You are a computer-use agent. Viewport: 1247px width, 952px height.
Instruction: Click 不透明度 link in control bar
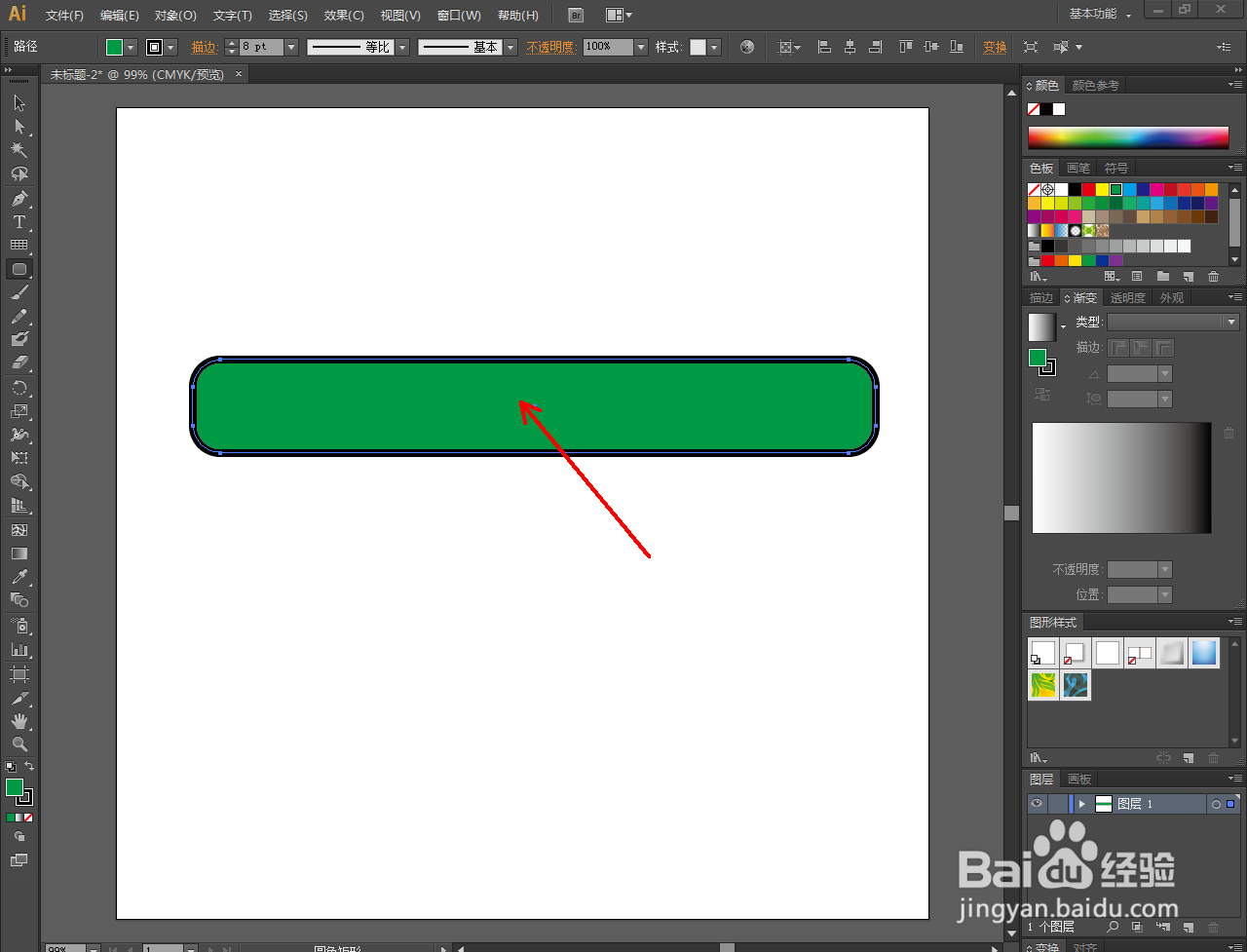pos(551,47)
